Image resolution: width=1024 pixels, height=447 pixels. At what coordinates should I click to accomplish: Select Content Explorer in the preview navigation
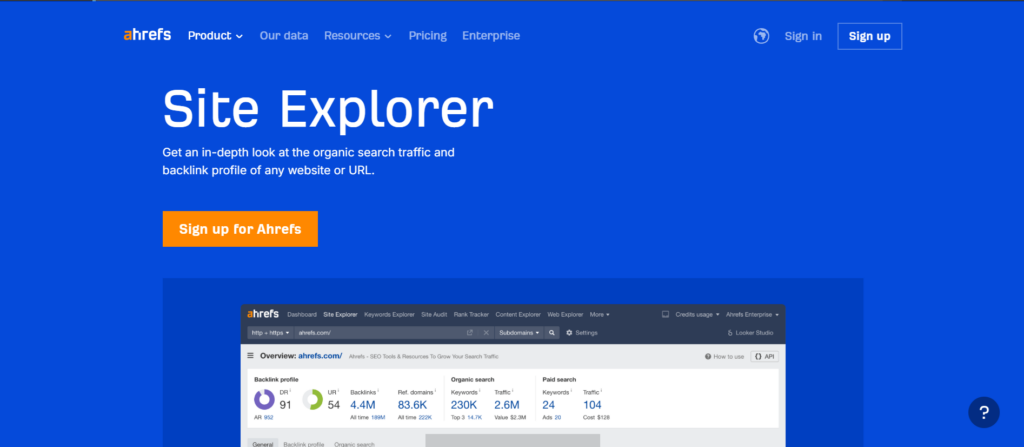click(518, 314)
